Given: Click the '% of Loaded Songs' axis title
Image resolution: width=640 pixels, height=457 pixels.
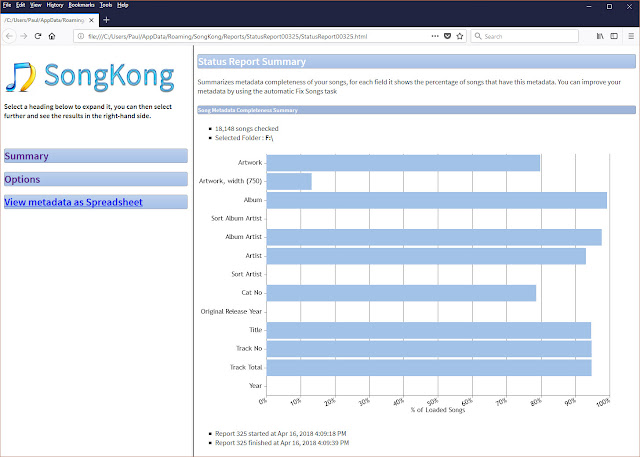Looking at the screenshot, I should (x=438, y=410).
